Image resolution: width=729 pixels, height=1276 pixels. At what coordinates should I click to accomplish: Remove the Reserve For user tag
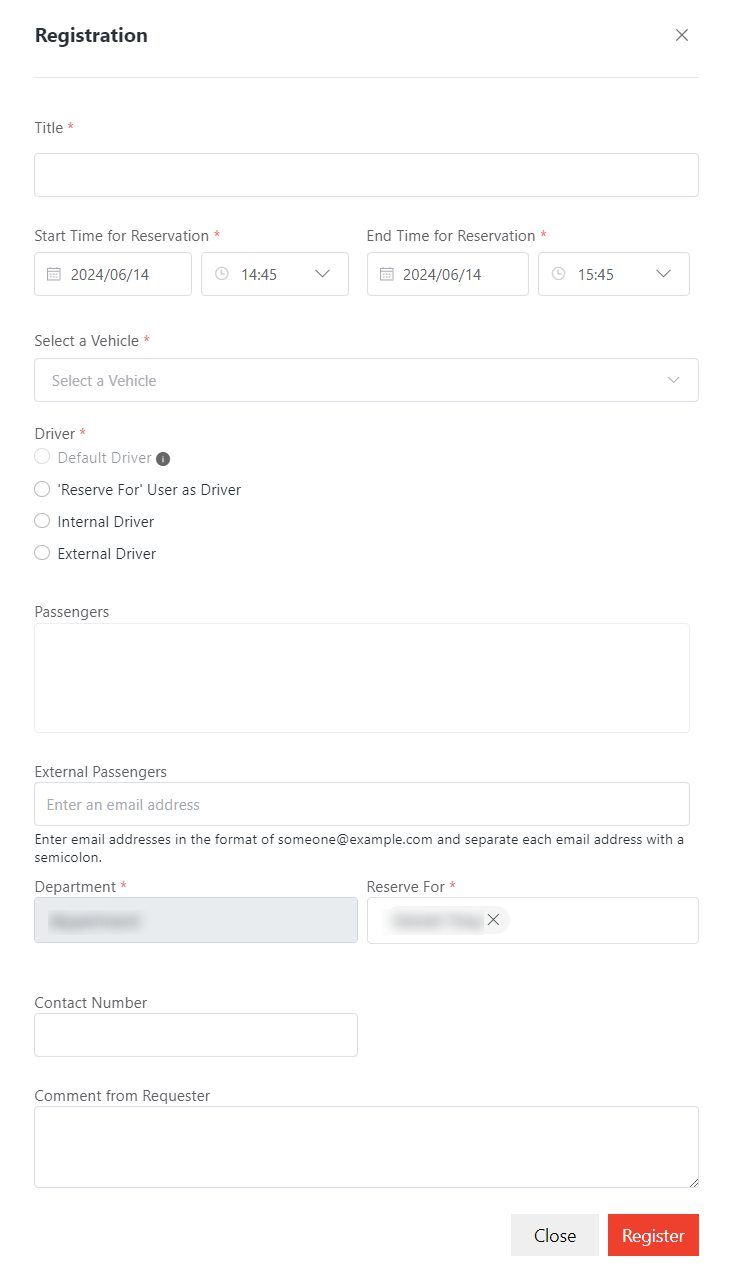493,920
